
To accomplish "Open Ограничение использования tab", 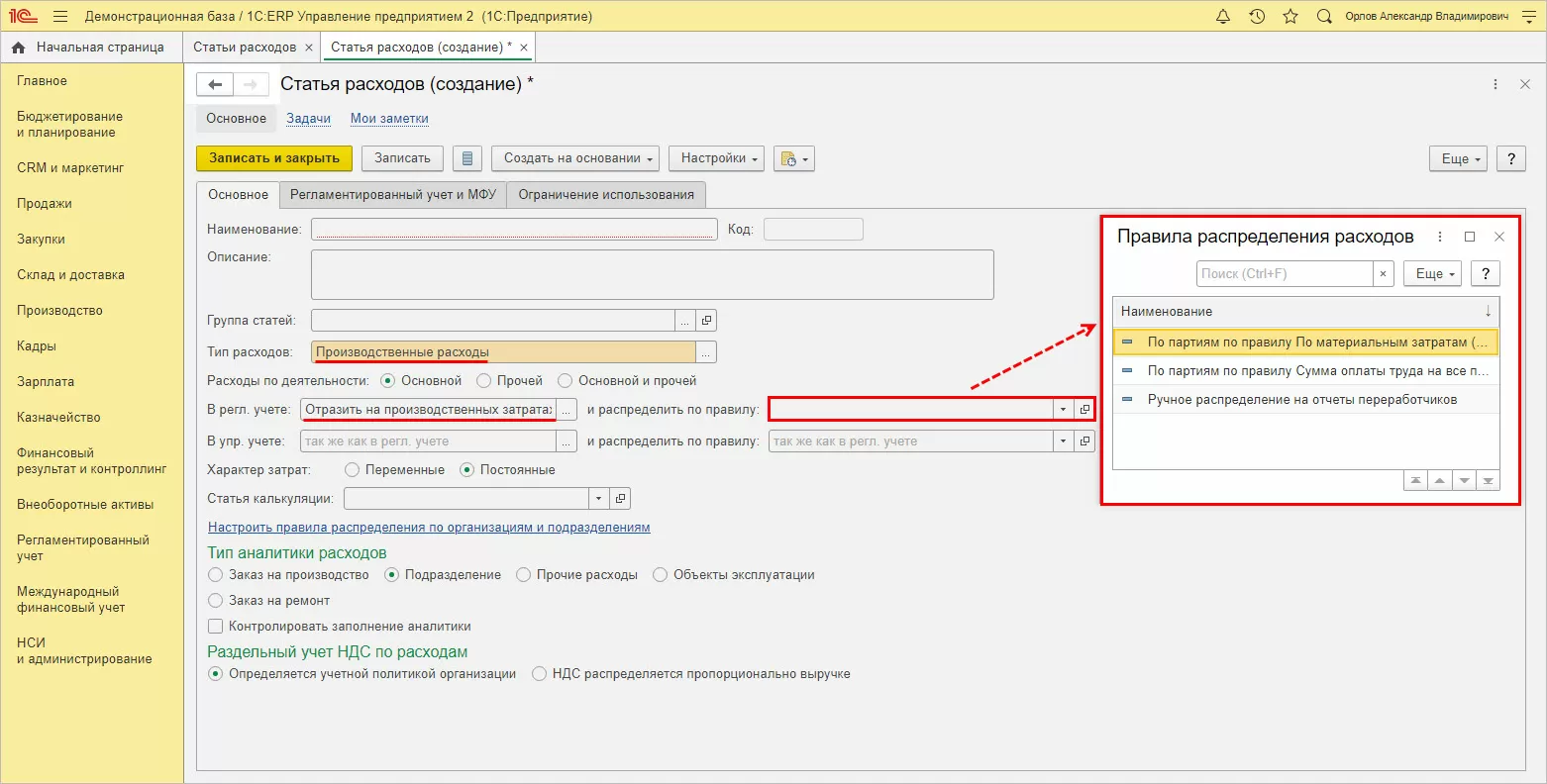I will (x=606, y=195).
